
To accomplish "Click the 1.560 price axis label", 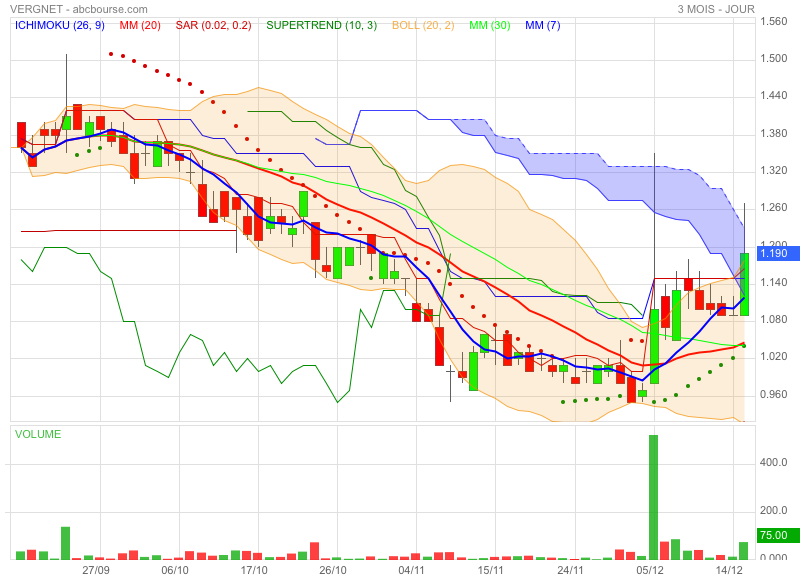I will (x=773, y=21).
